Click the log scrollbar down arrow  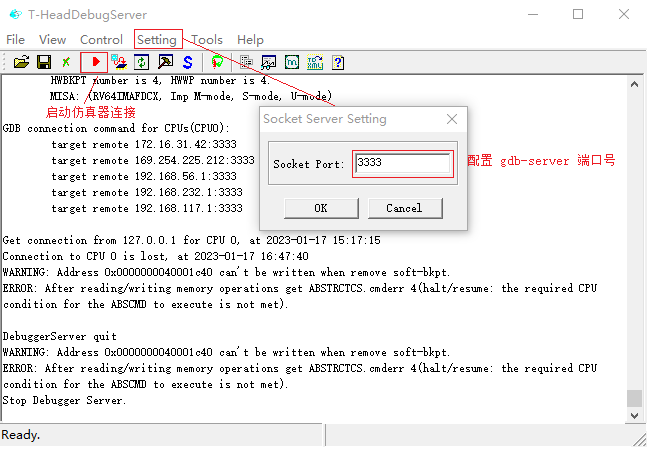(x=634, y=416)
